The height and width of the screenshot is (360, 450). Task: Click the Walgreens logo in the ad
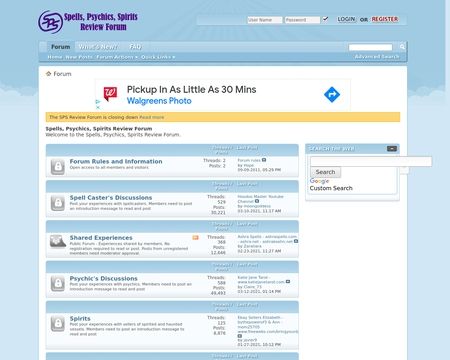pos(110,94)
